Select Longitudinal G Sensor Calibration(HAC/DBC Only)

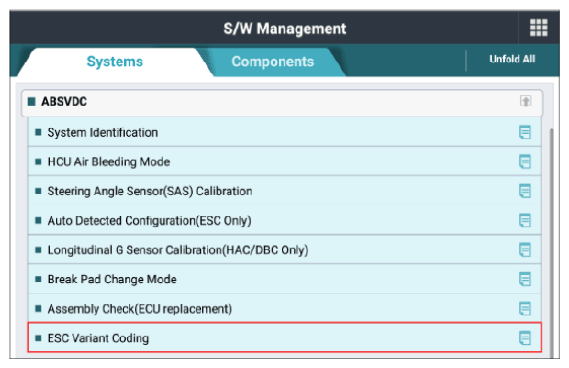(x=284, y=250)
